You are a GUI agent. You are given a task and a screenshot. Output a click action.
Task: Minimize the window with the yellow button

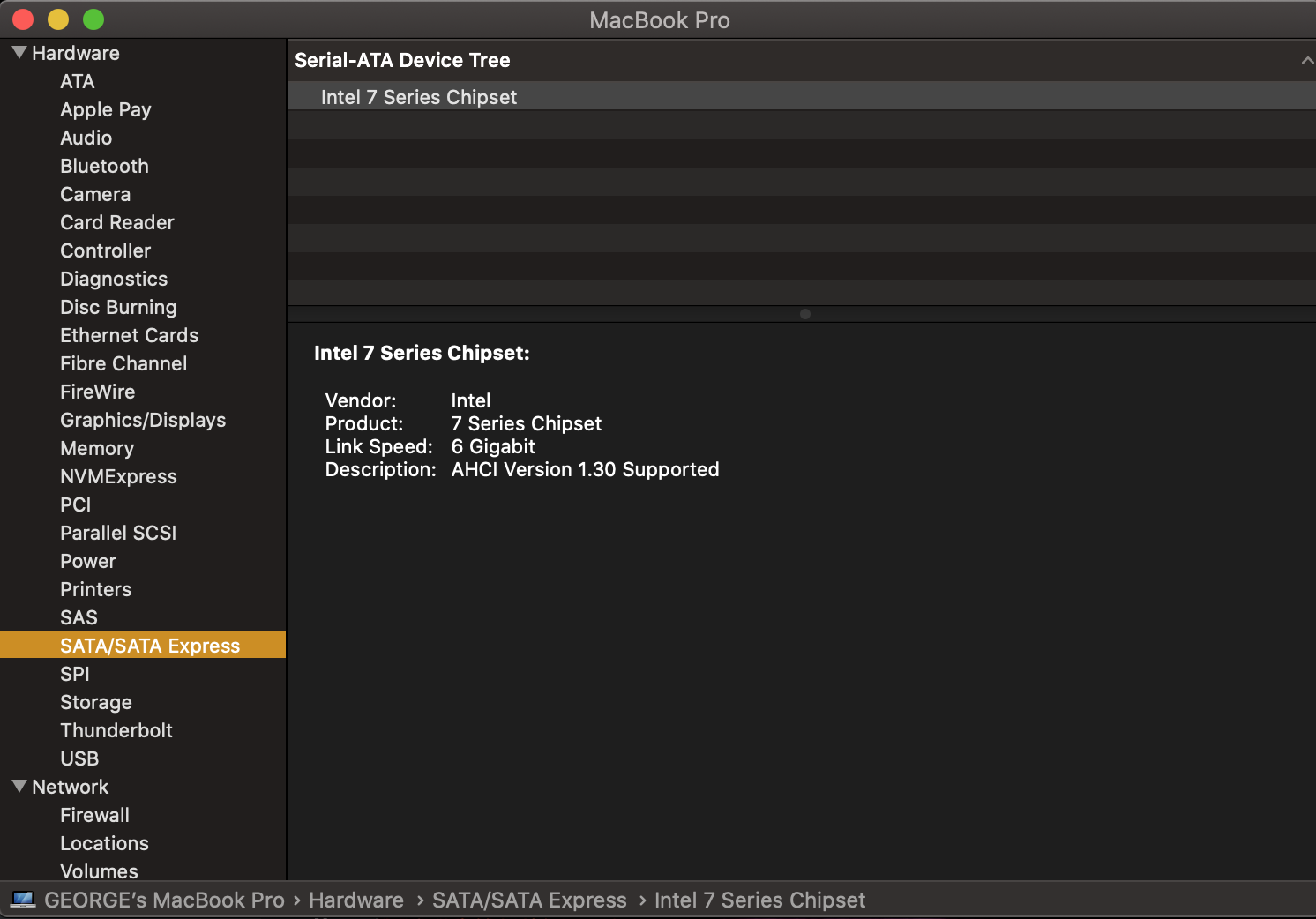58,19
